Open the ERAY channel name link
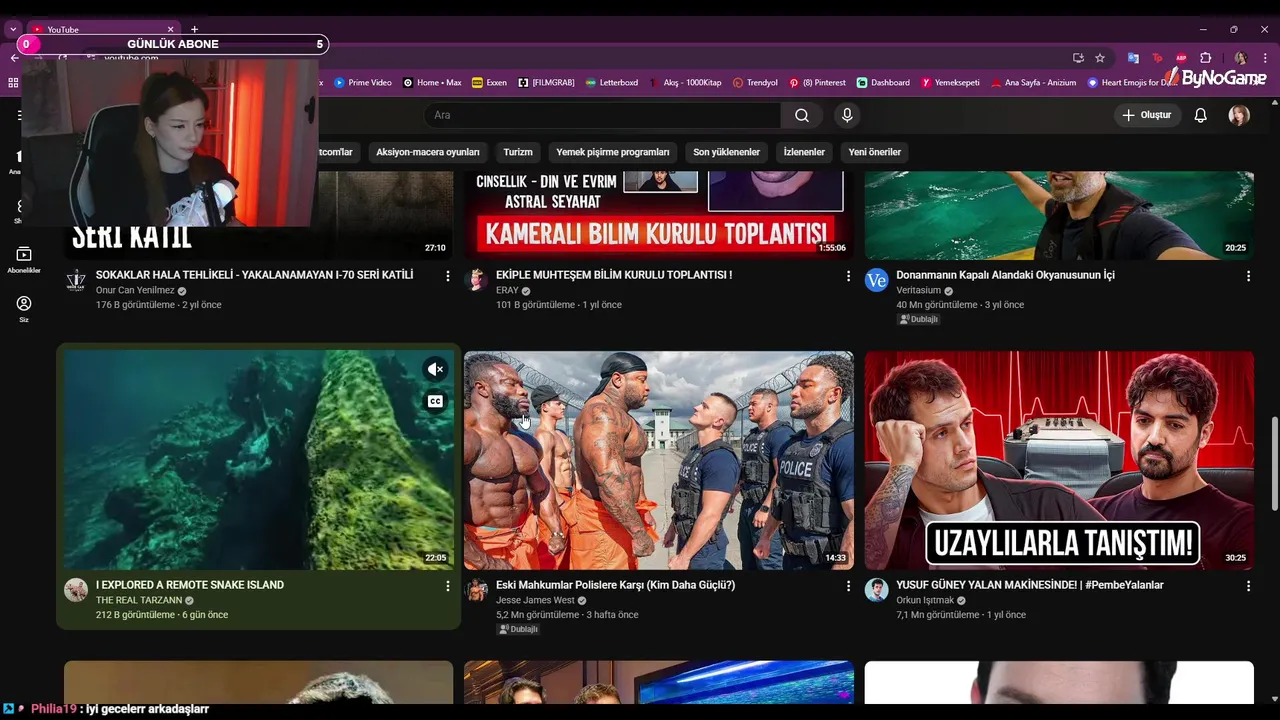The image size is (1280, 720). (507, 290)
